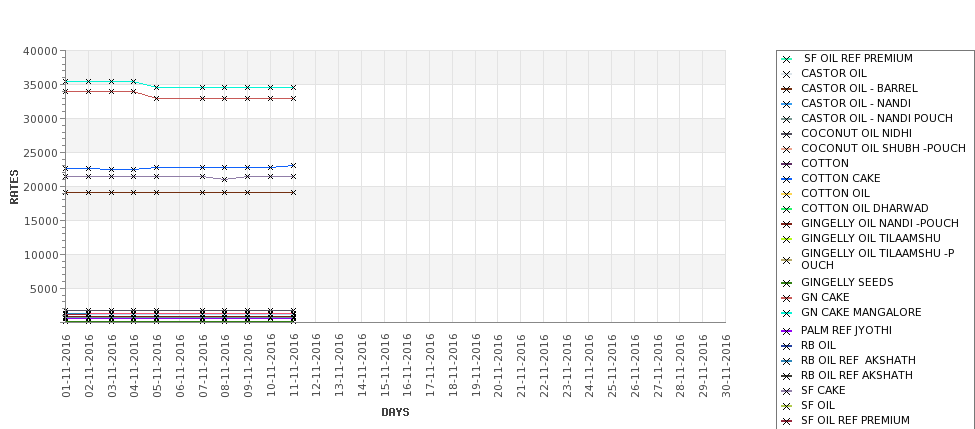975x429 pixels.
Task: Click the COTTON CAKE blue legend marker
Action: (787, 179)
